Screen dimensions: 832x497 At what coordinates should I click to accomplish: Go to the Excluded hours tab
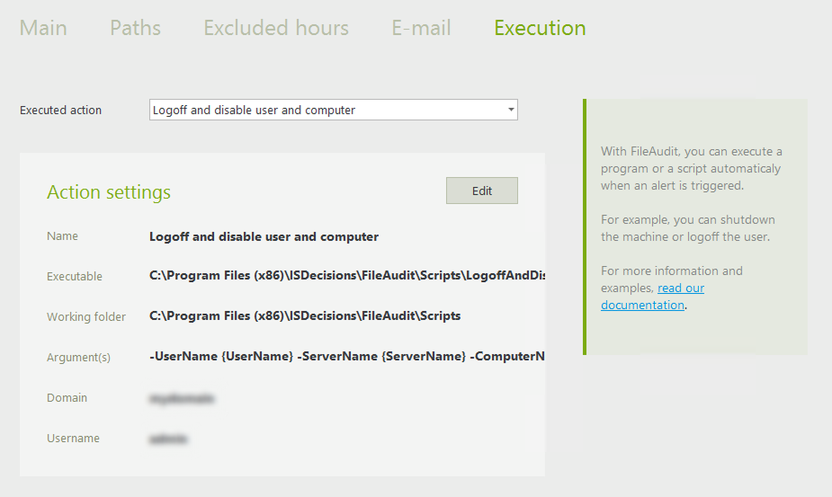[x=276, y=28]
